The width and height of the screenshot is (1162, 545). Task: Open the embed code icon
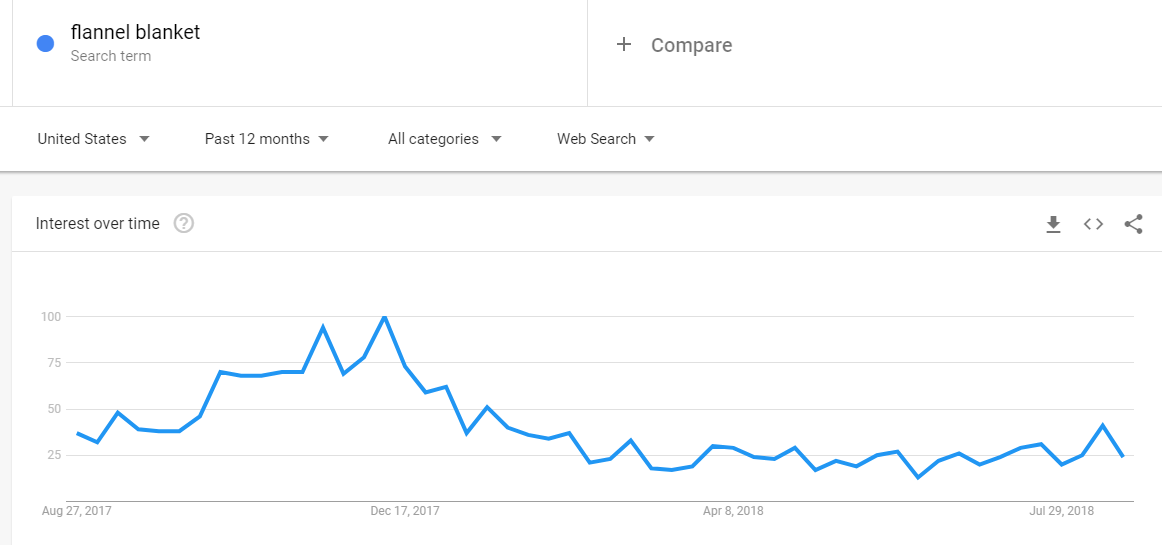tap(1093, 224)
